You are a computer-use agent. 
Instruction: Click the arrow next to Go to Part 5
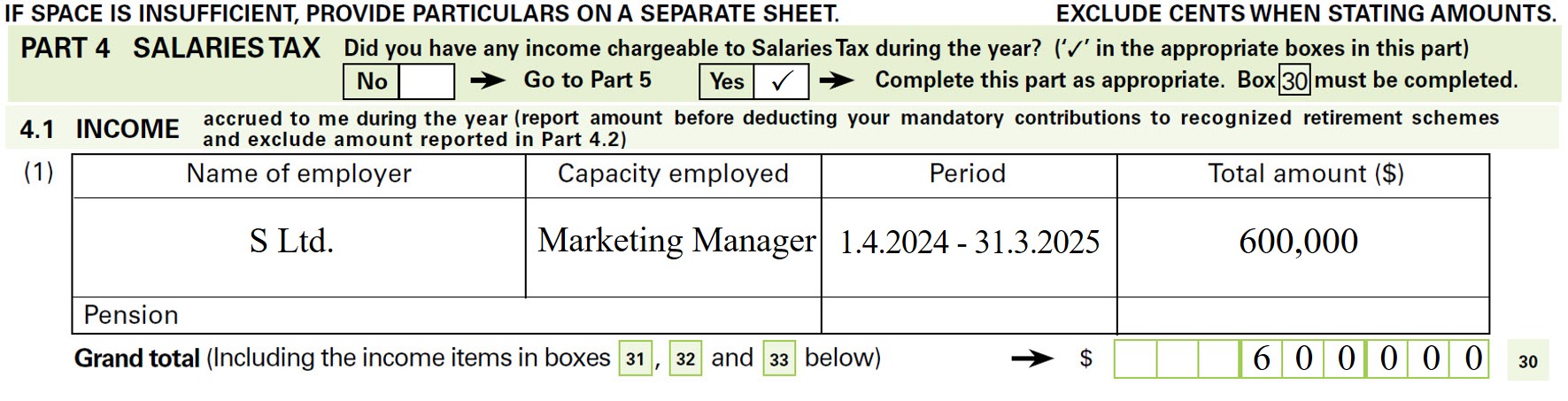click(488, 81)
